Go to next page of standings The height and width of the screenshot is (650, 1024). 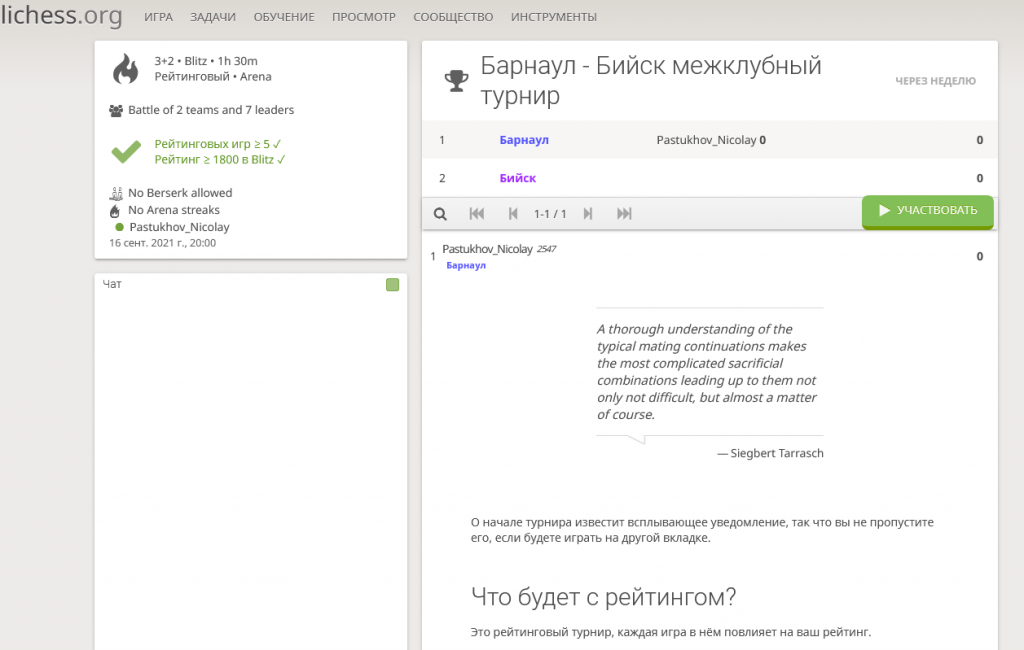588,214
